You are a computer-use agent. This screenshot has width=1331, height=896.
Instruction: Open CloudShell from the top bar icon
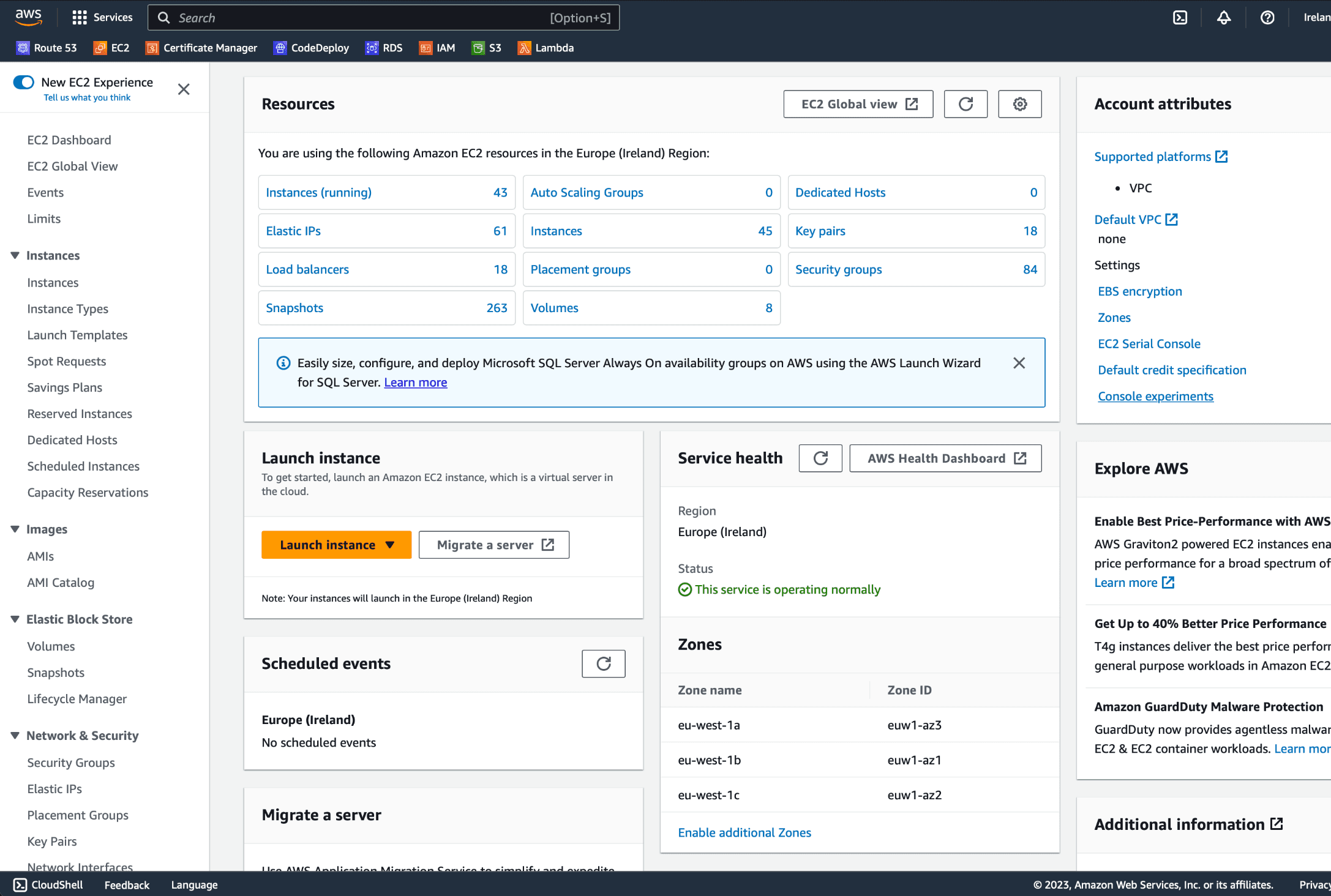click(1180, 18)
